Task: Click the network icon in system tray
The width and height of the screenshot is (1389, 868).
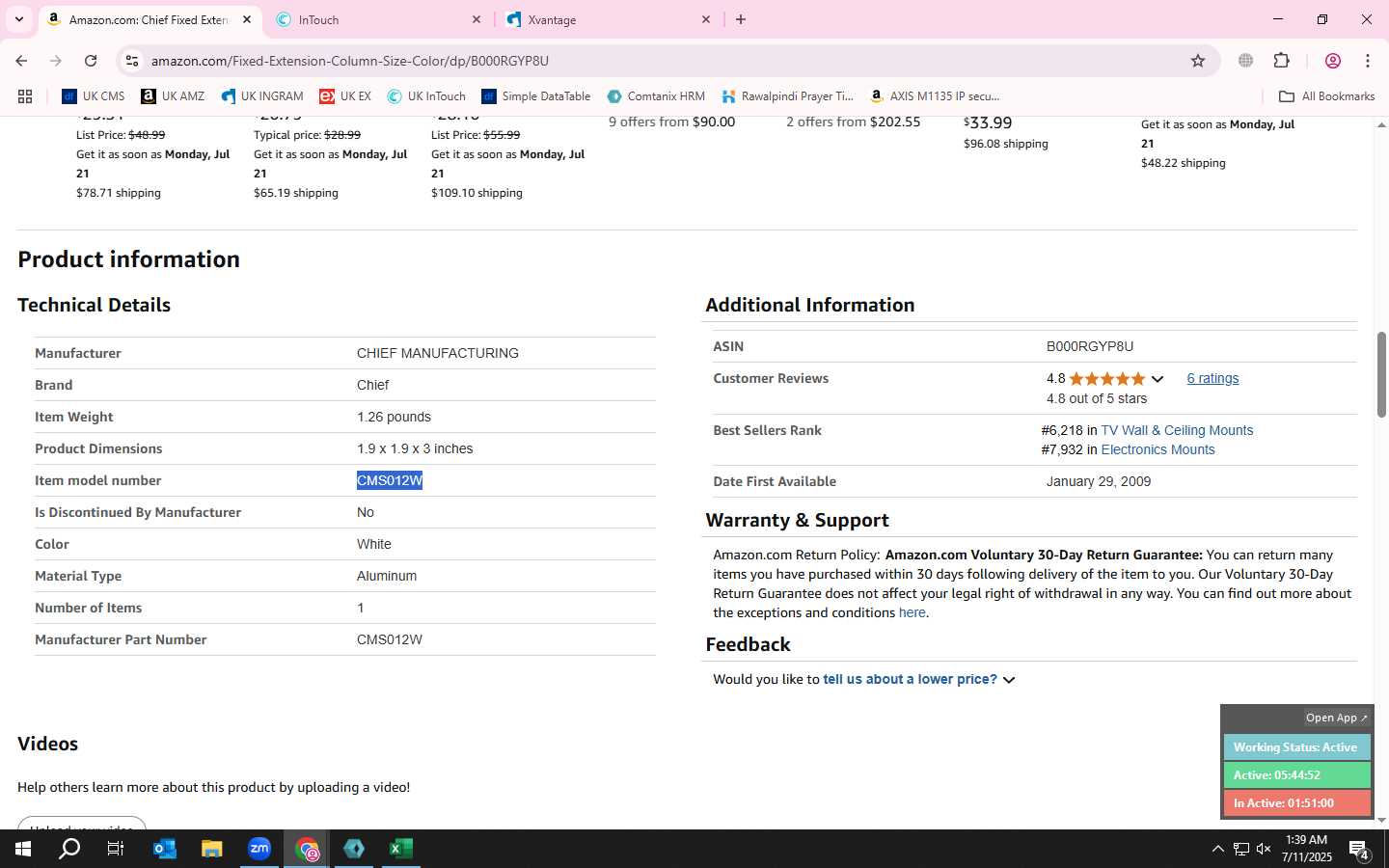Action: (x=1241, y=849)
